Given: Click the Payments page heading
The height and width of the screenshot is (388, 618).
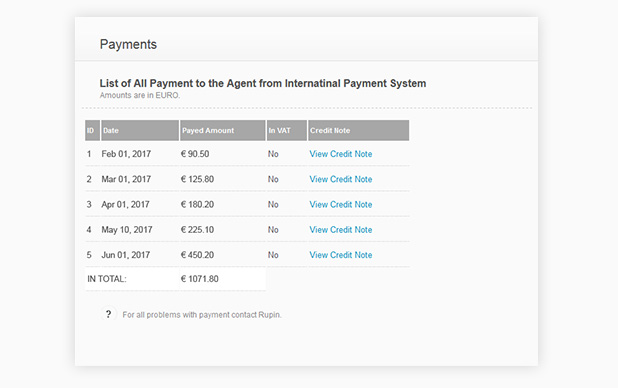Looking at the screenshot, I should (128, 44).
